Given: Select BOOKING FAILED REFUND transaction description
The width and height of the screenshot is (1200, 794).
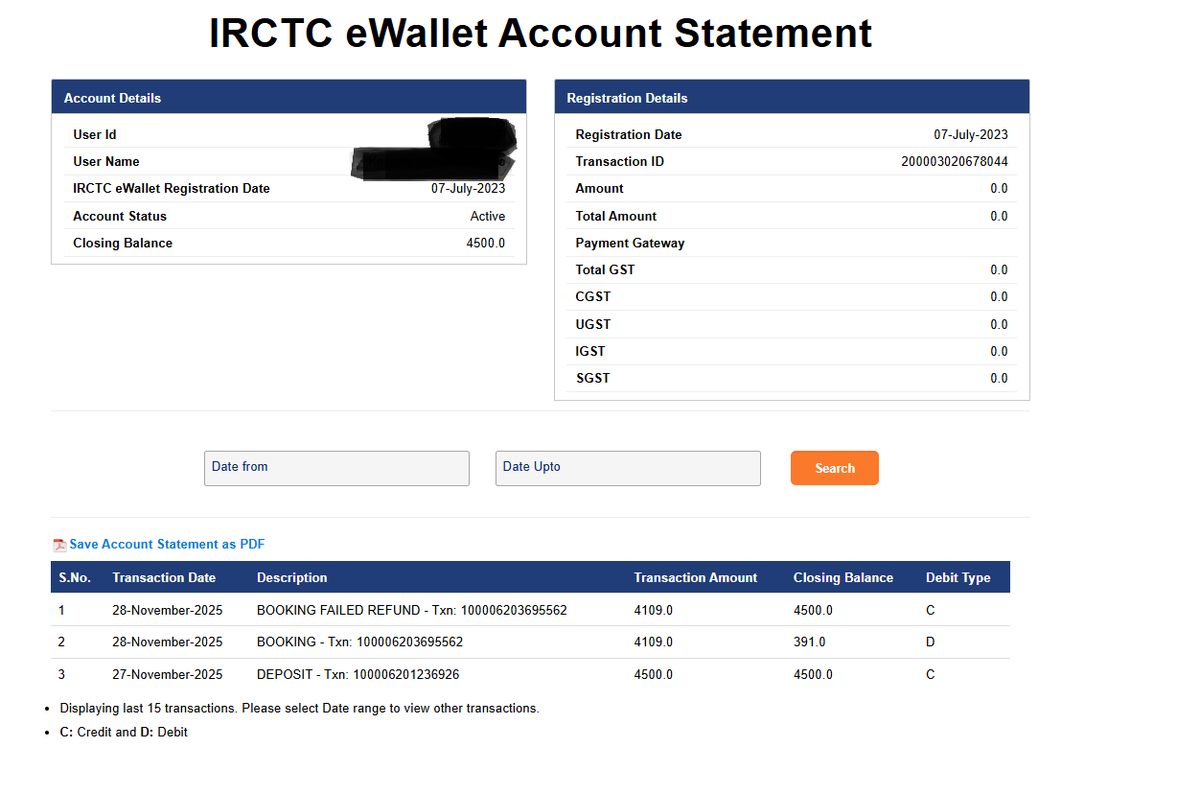Looking at the screenshot, I should tap(412, 610).
